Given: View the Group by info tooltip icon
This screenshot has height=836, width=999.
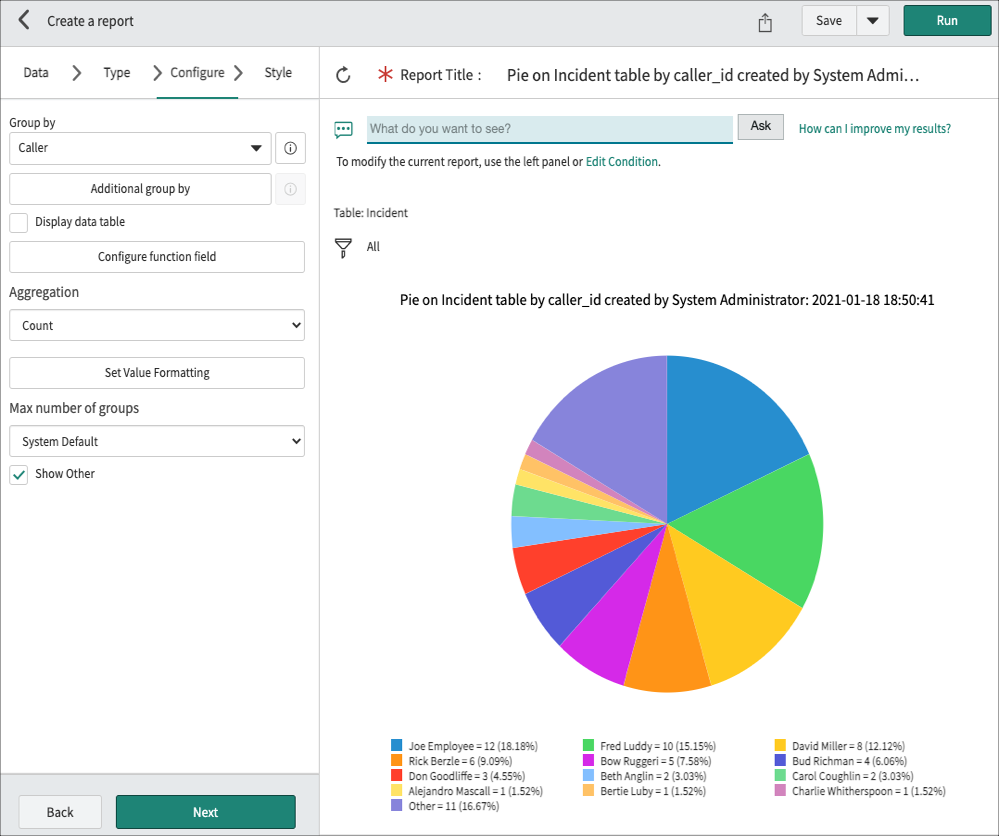Looking at the screenshot, I should (x=290, y=148).
